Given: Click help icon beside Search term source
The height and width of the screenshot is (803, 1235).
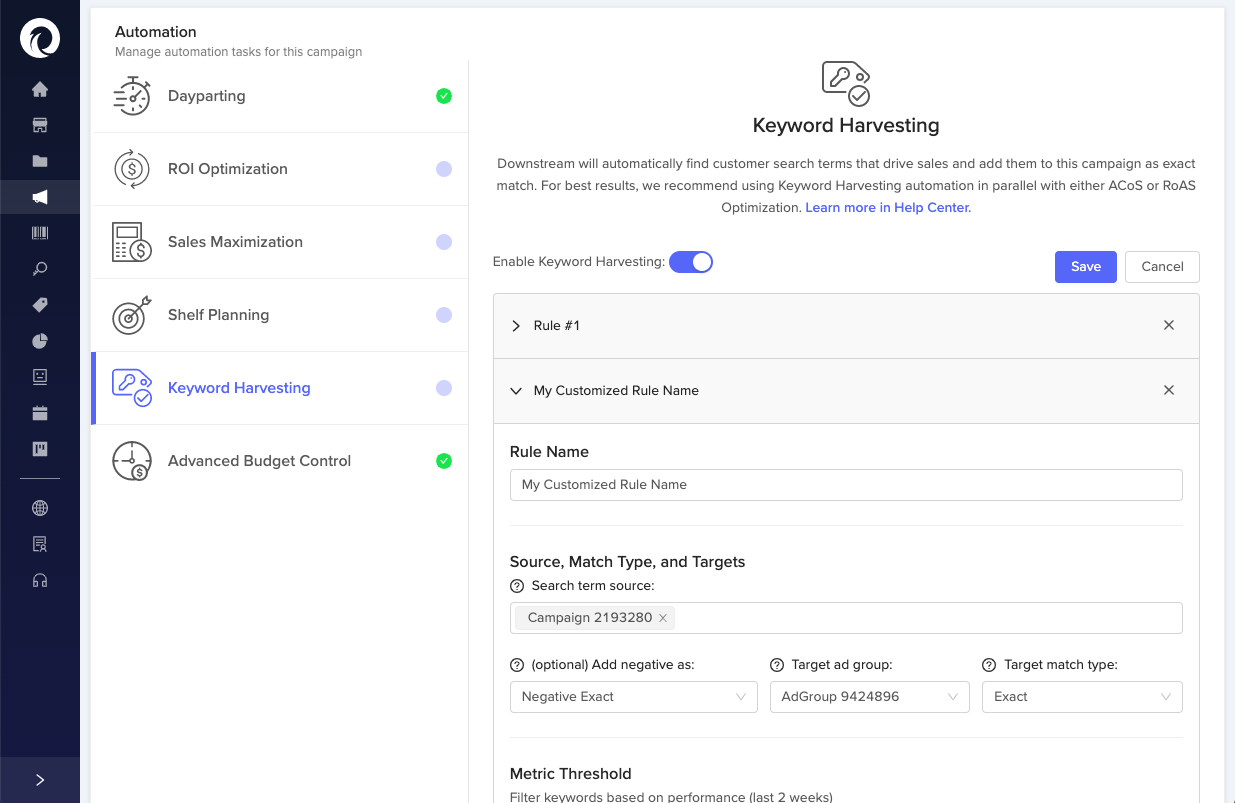Looking at the screenshot, I should (x=517, y=586).
